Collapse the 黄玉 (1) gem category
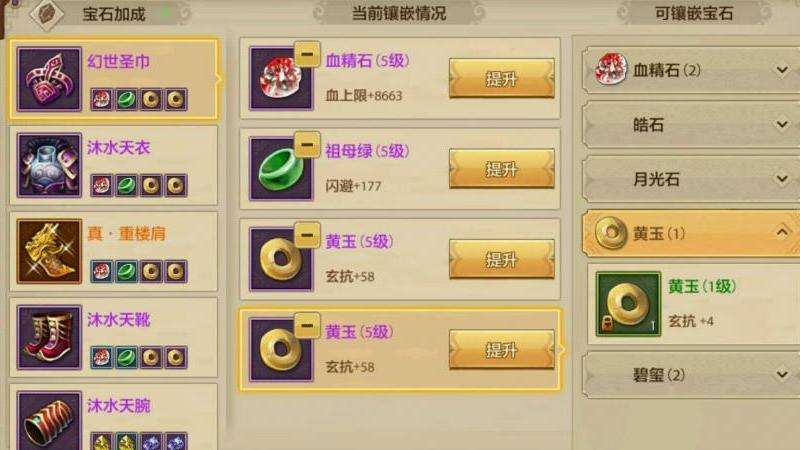800x450 pixels. coord(691,234)
